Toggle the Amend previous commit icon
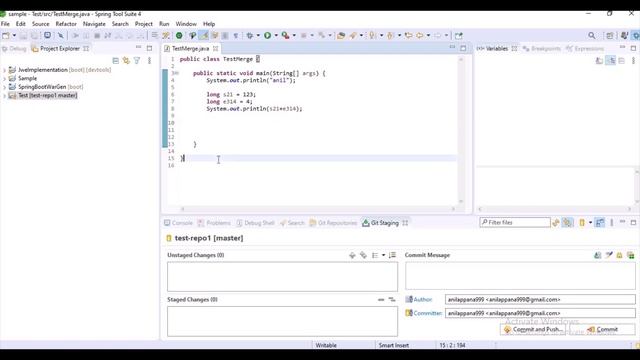Image resolution: width=640 pixels, height=360 pixels. 598,255
